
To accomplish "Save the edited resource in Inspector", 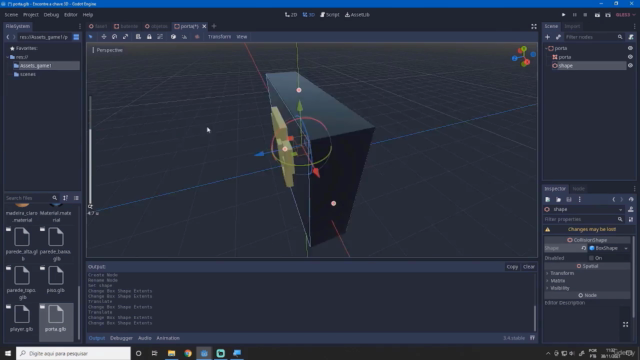I will point(569,200).
